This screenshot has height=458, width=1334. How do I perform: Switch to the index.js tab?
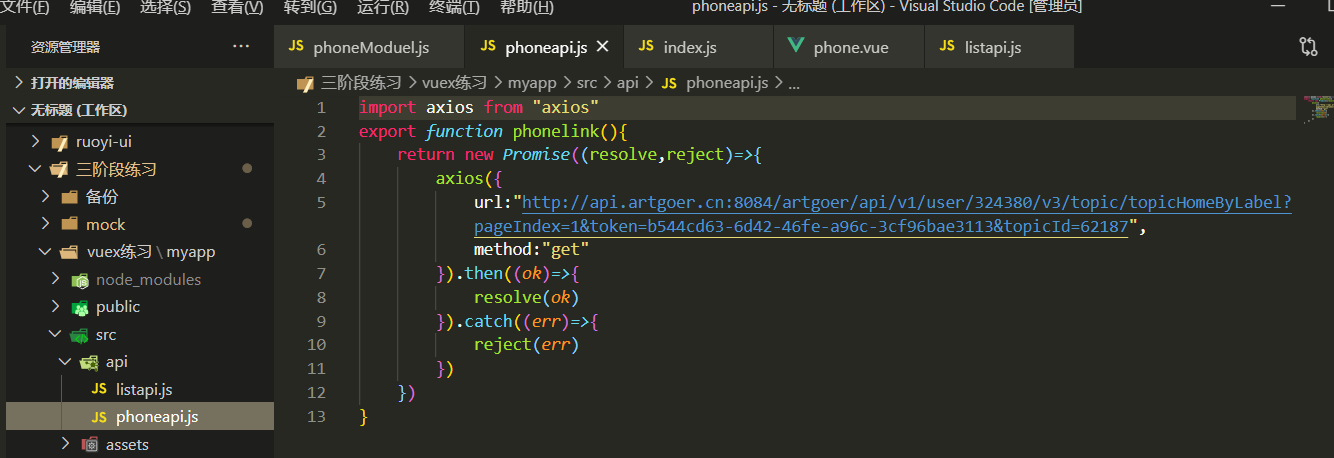click(x=698, y=47)
